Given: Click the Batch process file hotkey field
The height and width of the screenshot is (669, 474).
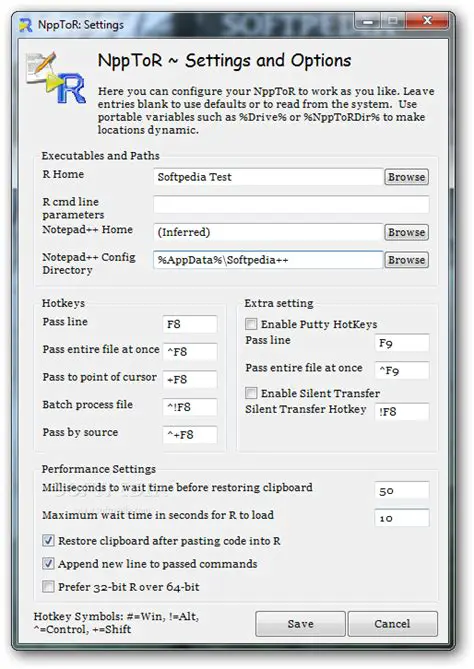Looking at the screenshot, I should coord(190,407).
